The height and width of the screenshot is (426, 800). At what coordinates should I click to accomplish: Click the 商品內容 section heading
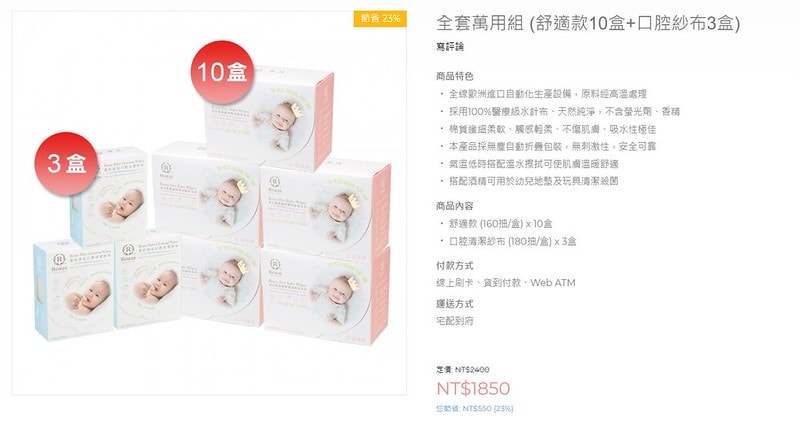pos(455,206)
